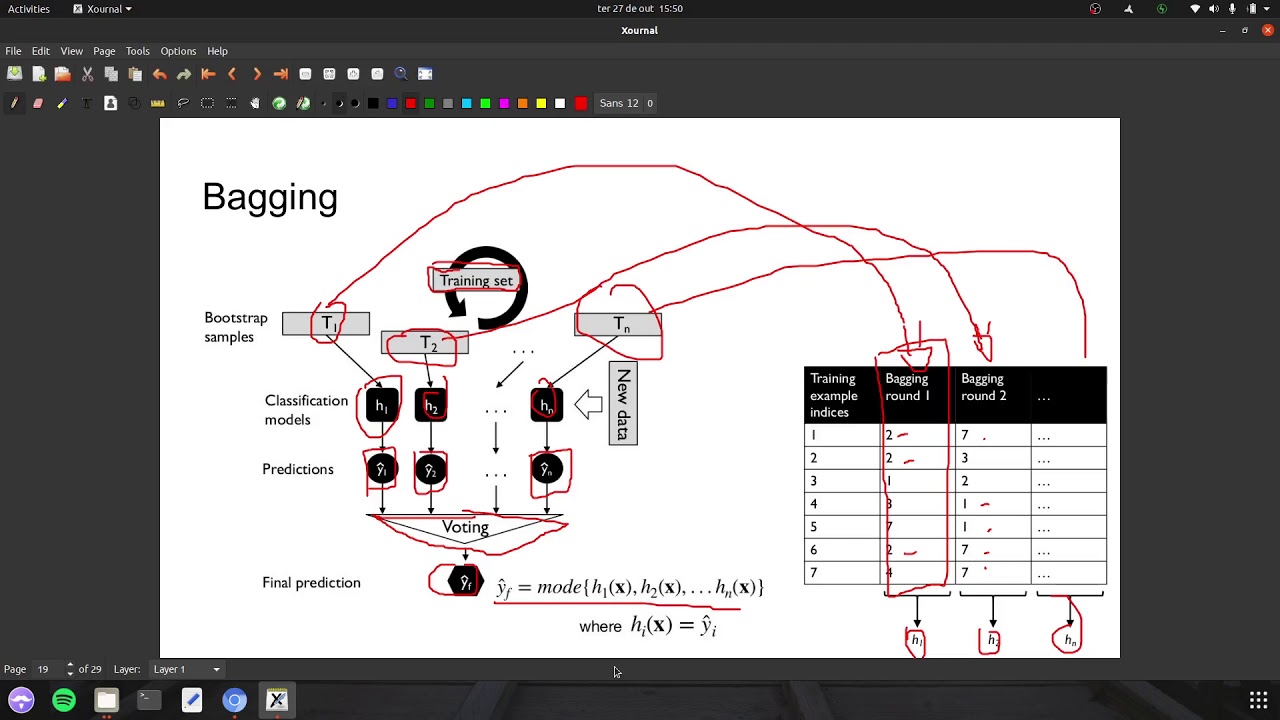Viewport: 1280px width, 720px height.
Task: Click the Redo arrow icon
Action: click(184, 74)
